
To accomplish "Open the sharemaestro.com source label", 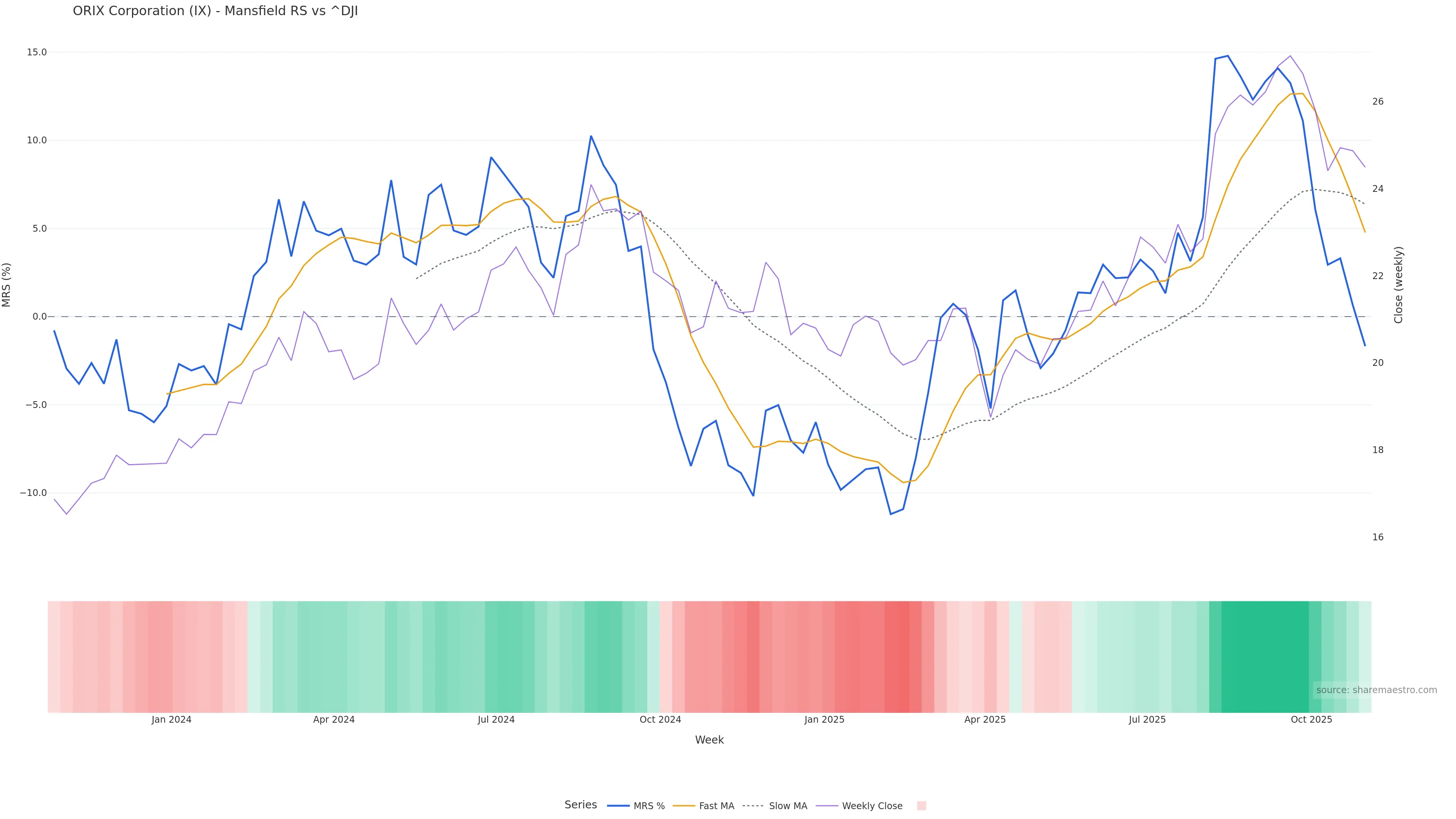I will click(1376, 690).
